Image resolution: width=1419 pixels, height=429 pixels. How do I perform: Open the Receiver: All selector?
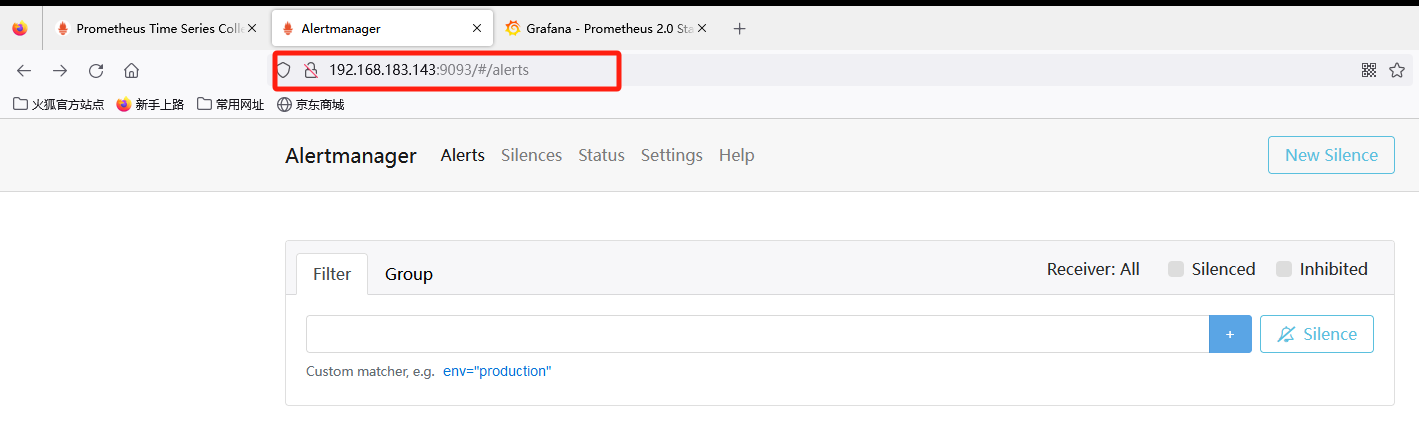tap(1093, 269)
